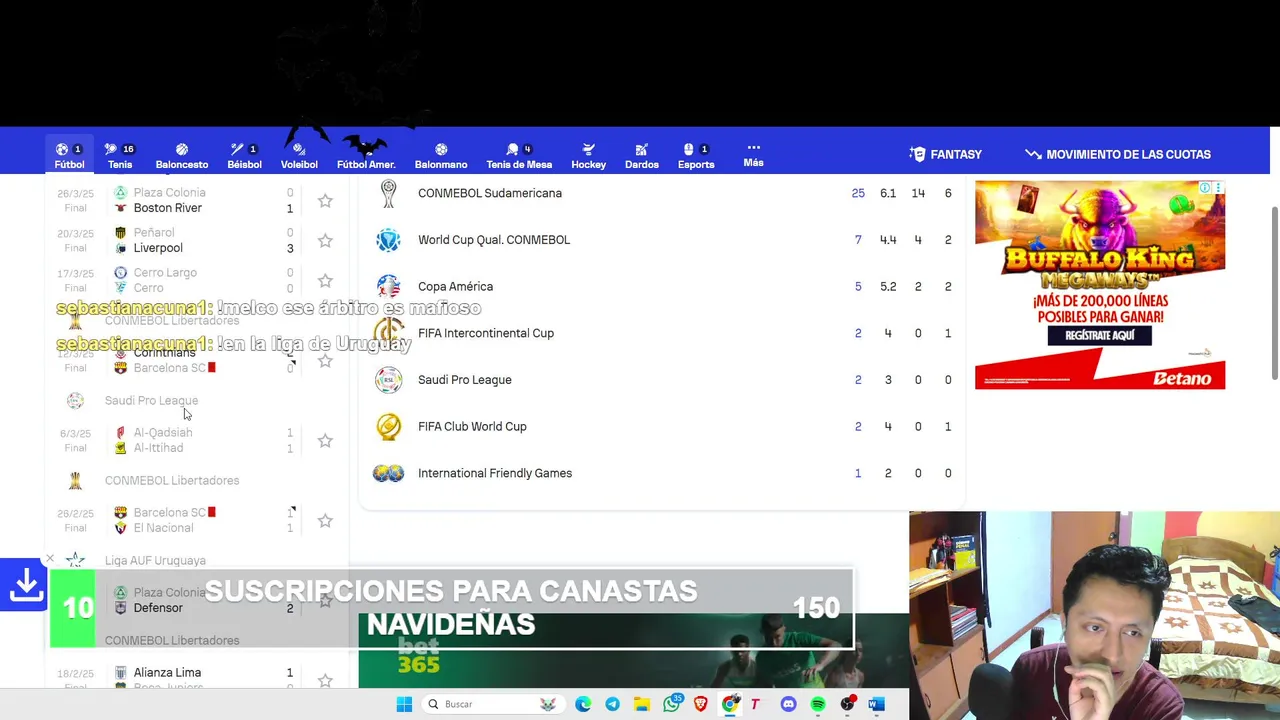
Task: Open MOVIMIENTO DE LAS CUOTAS
Action: [x=1118, y=154]
